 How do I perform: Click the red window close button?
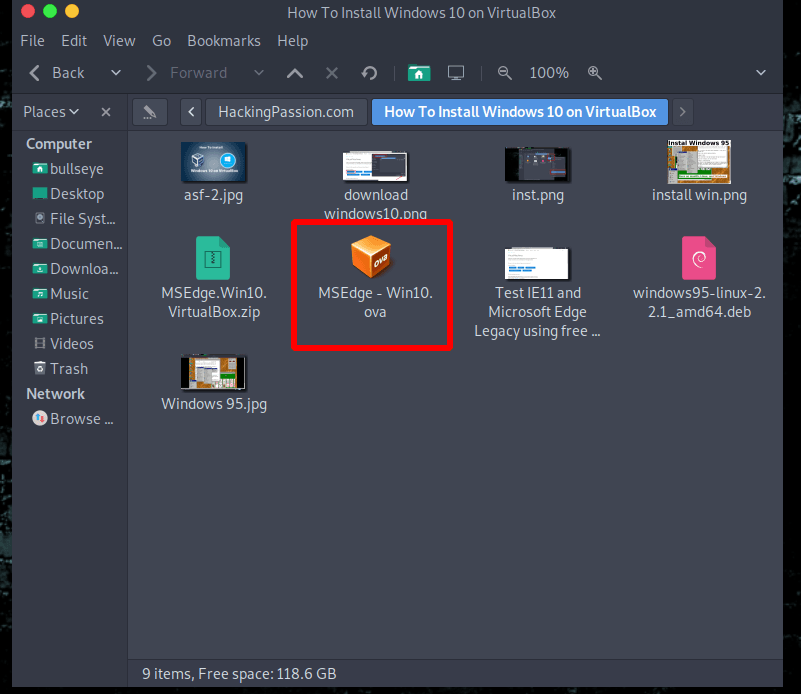pos(28,11)
